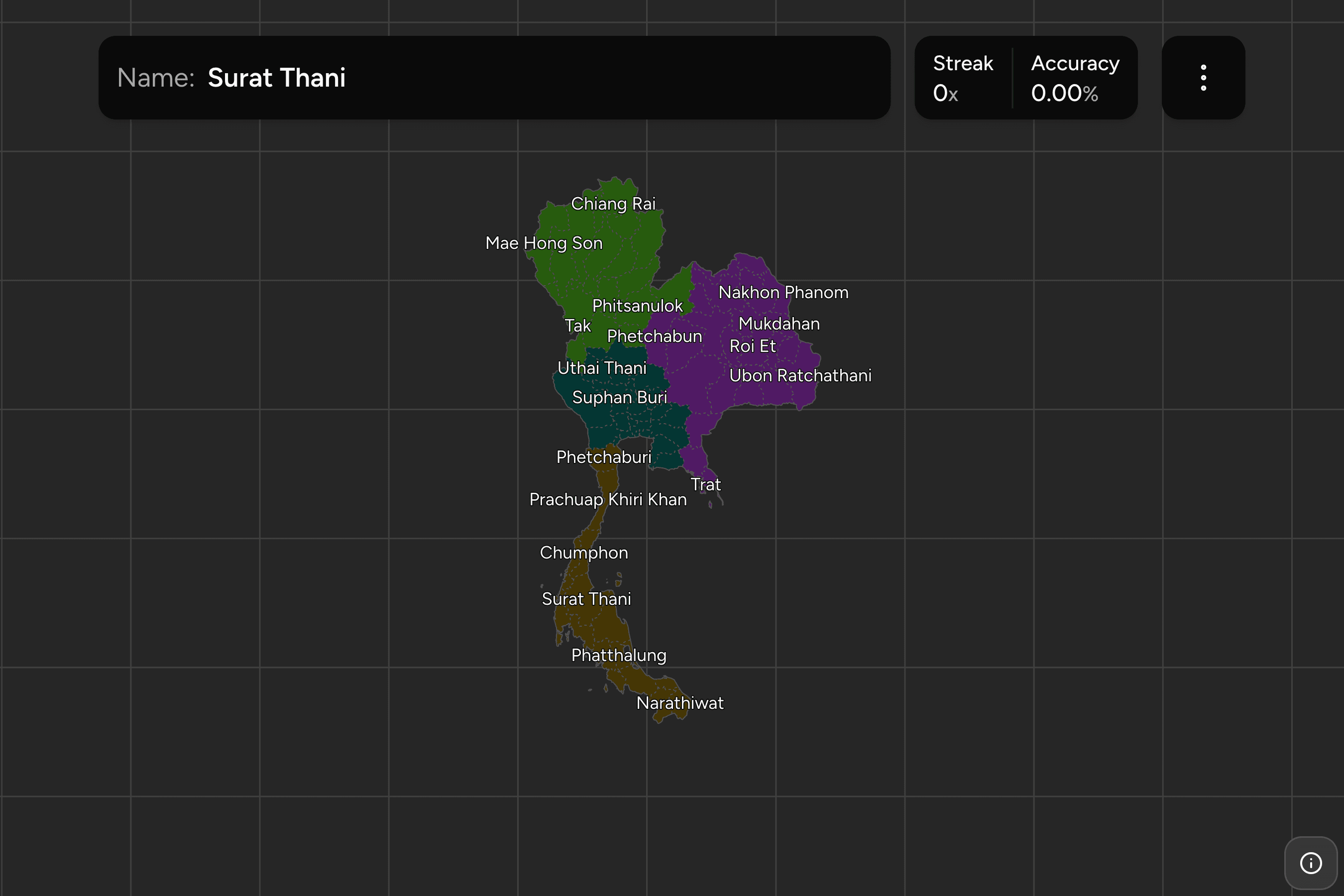Viewport: 1344px width, 896px height.
Task: Choose Ubon Ratchathani on the map
Action: coord(800,375)
